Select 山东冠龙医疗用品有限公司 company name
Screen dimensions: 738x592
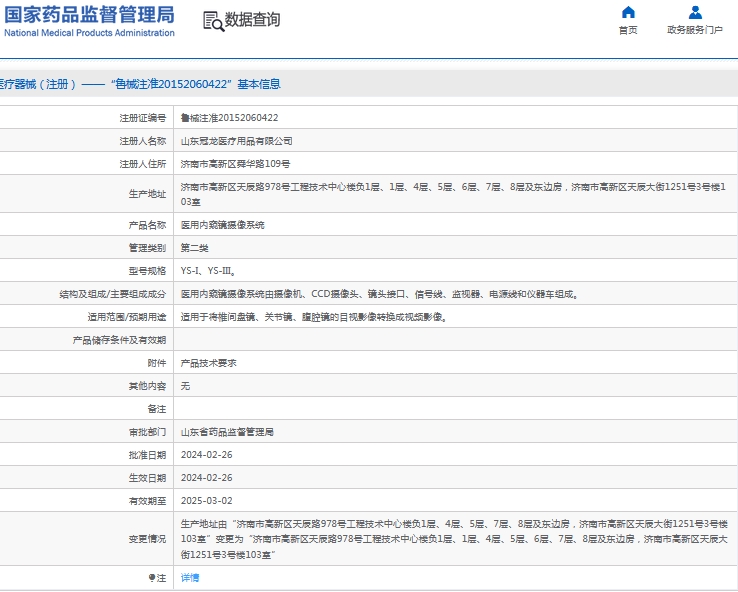coord(236,141)
